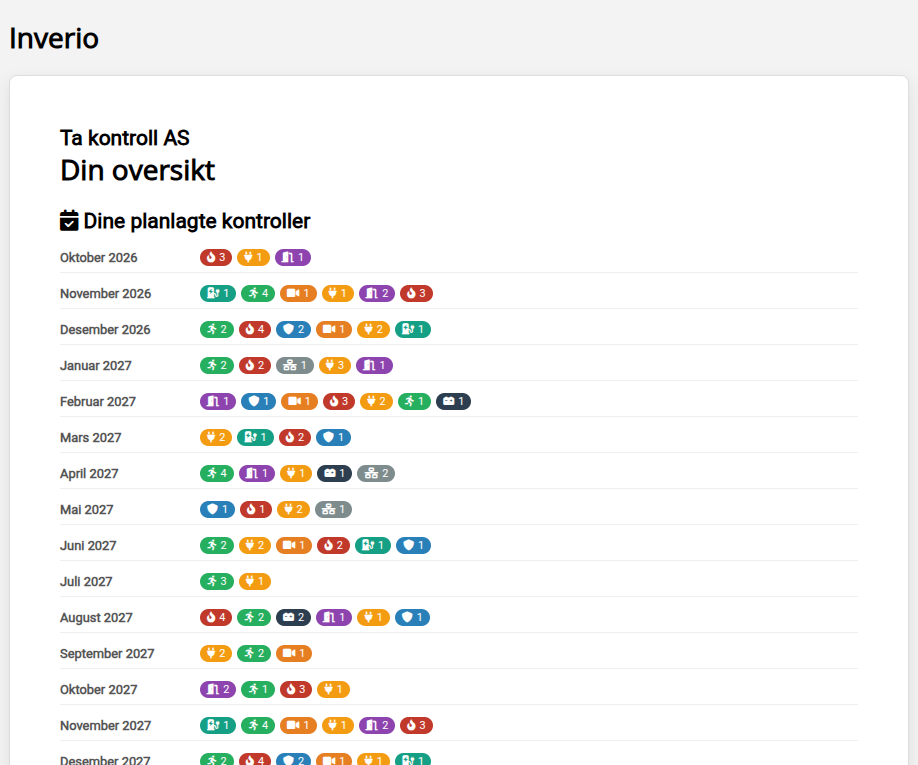Open the video camera badge in September 2027
This screenshot has height=765, width=918.
(294, 654)
